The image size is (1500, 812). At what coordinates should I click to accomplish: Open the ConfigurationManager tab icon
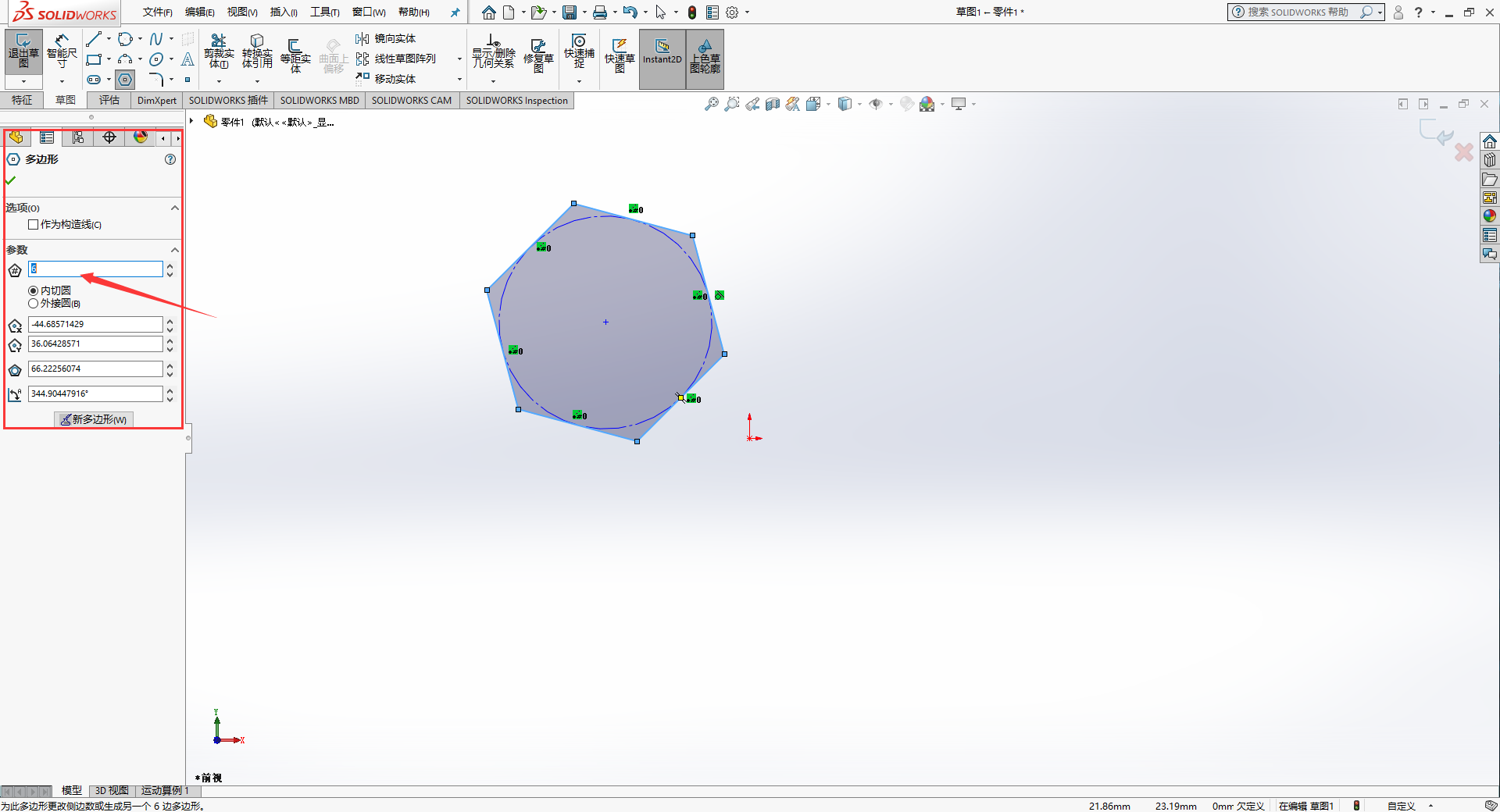point(78,137)
